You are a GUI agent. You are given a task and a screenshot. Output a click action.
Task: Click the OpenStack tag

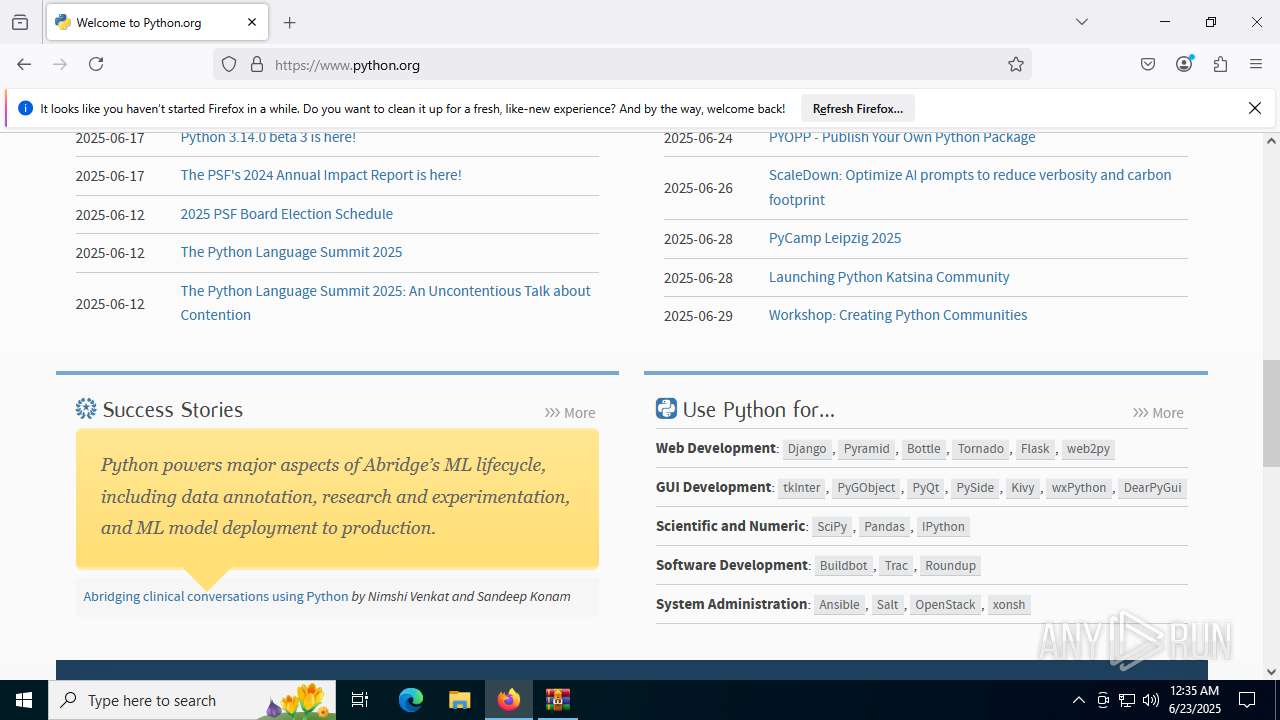tap(945, 605)
